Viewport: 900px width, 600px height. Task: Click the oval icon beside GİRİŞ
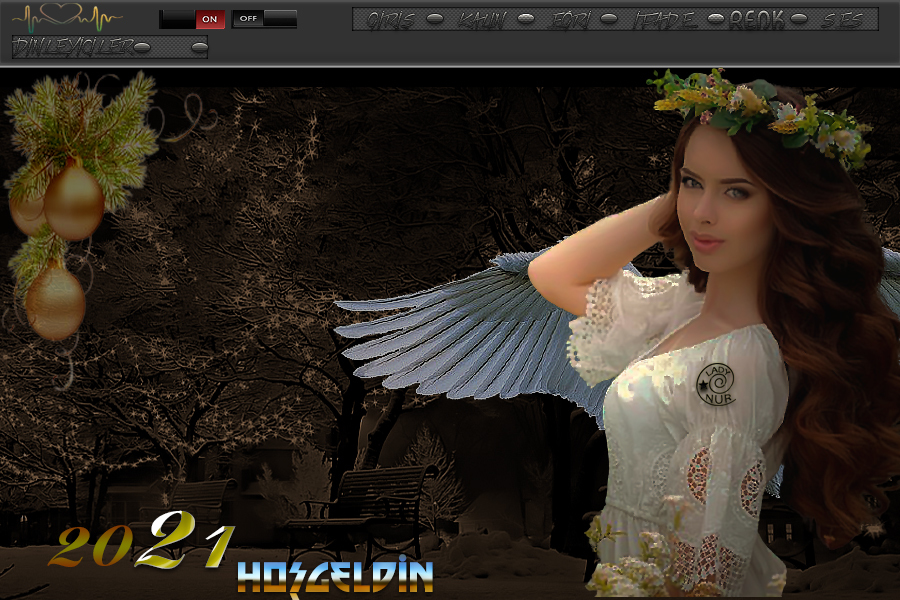pyautogui.click(x=433, y=17)
